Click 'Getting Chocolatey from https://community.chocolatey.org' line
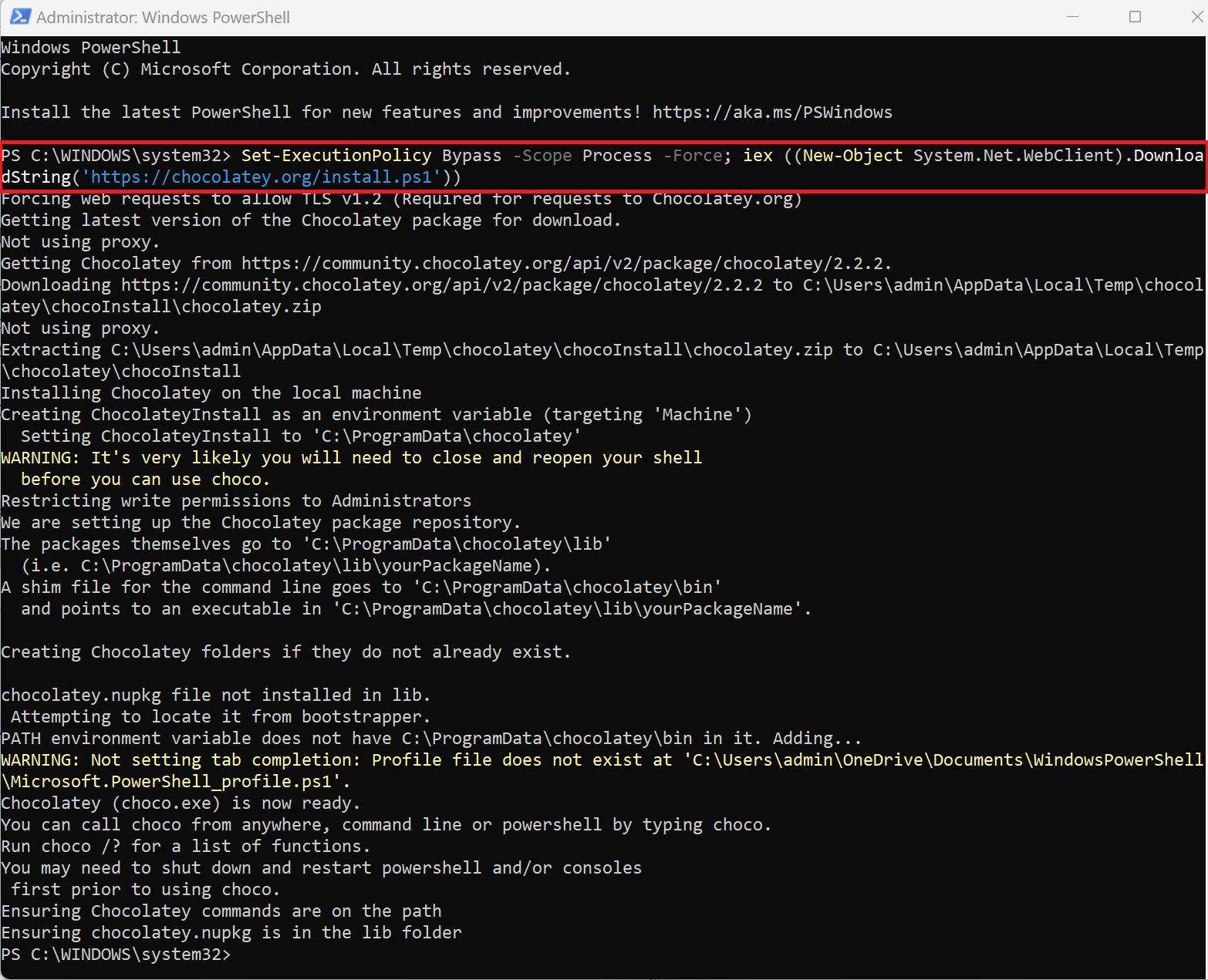 coord(447,264)
